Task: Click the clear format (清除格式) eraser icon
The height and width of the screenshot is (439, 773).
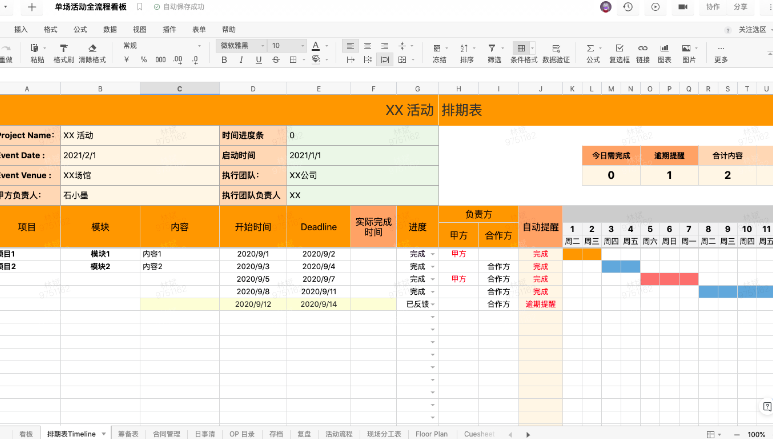Action: point(92,48)
